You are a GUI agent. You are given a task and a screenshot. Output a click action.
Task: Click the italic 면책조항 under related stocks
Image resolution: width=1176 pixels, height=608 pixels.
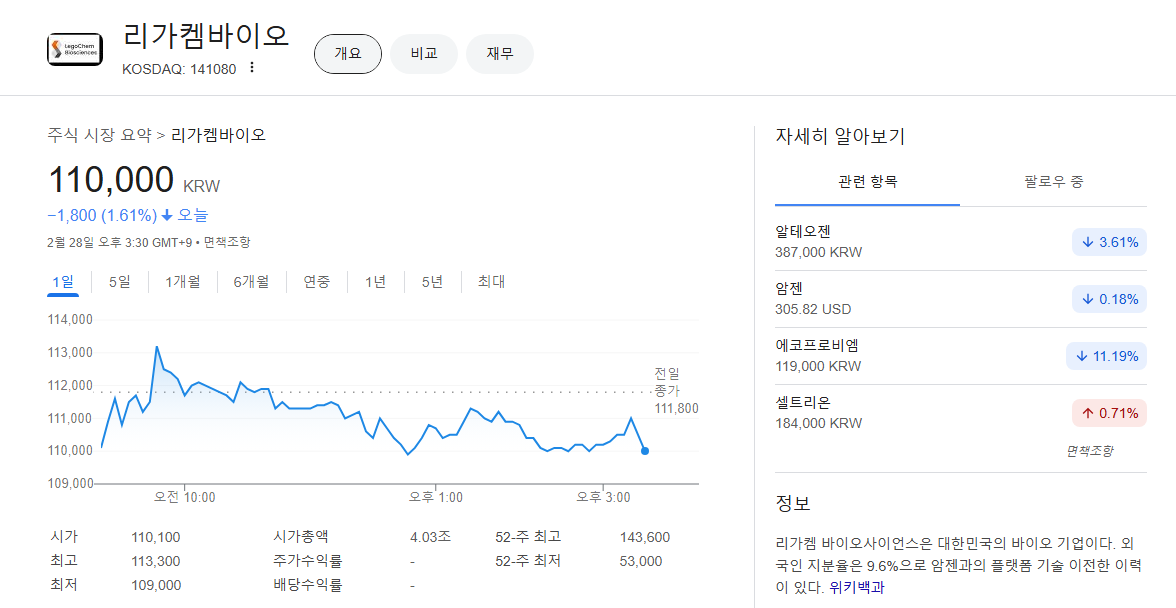click(x=1090, y=451)
